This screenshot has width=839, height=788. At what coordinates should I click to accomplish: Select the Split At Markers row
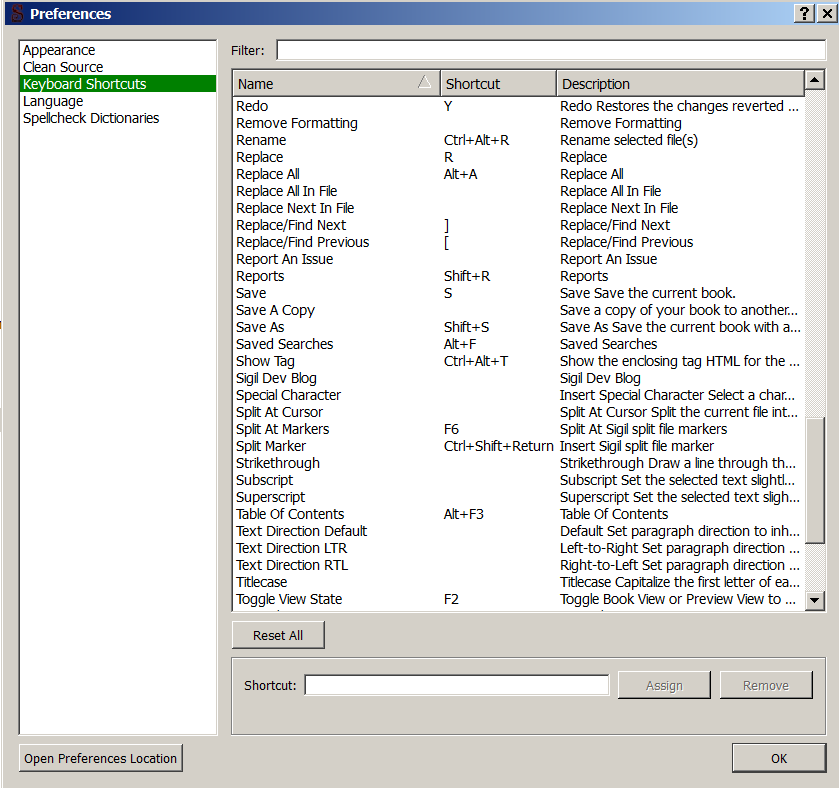click(x=518, y=430)
